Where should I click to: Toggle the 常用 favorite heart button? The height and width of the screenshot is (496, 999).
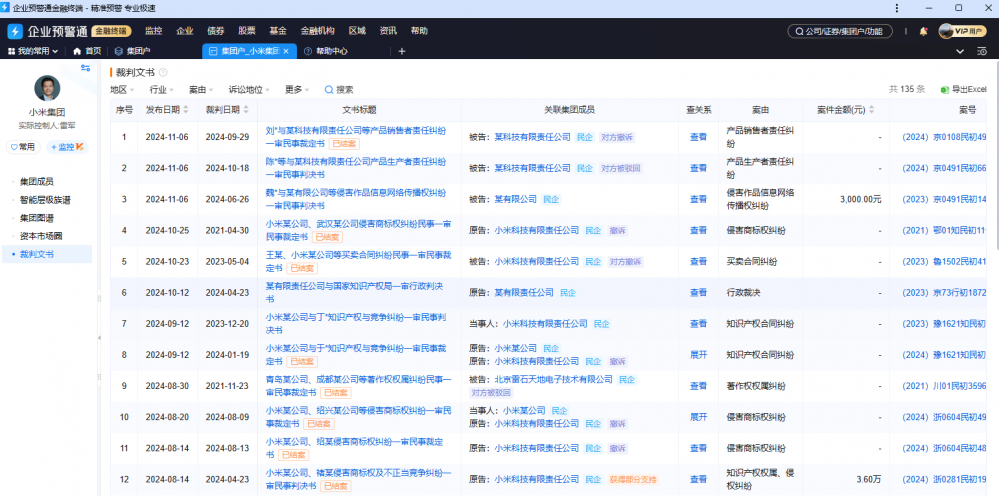click(24, 147)
